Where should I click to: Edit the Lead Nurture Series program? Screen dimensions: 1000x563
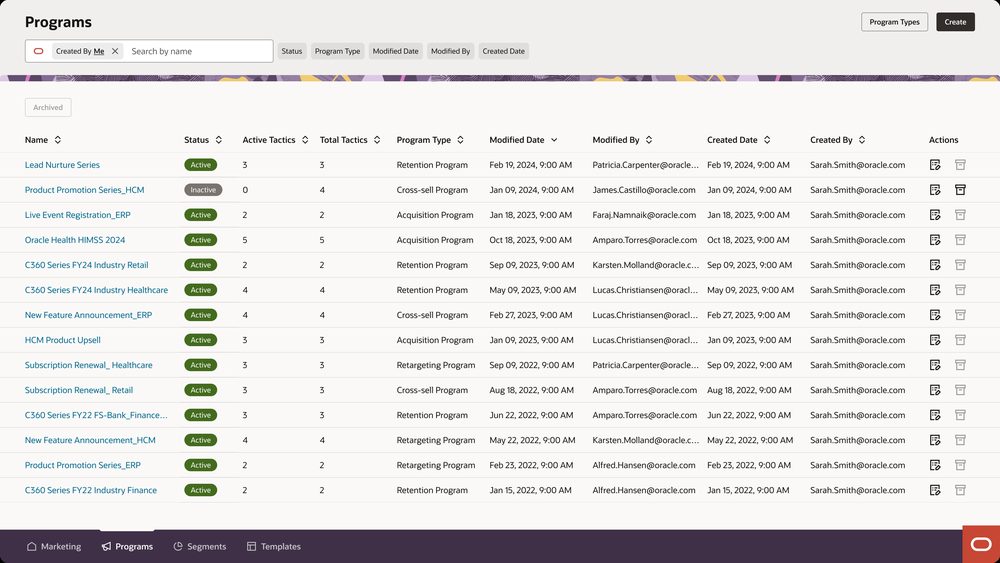935,165
